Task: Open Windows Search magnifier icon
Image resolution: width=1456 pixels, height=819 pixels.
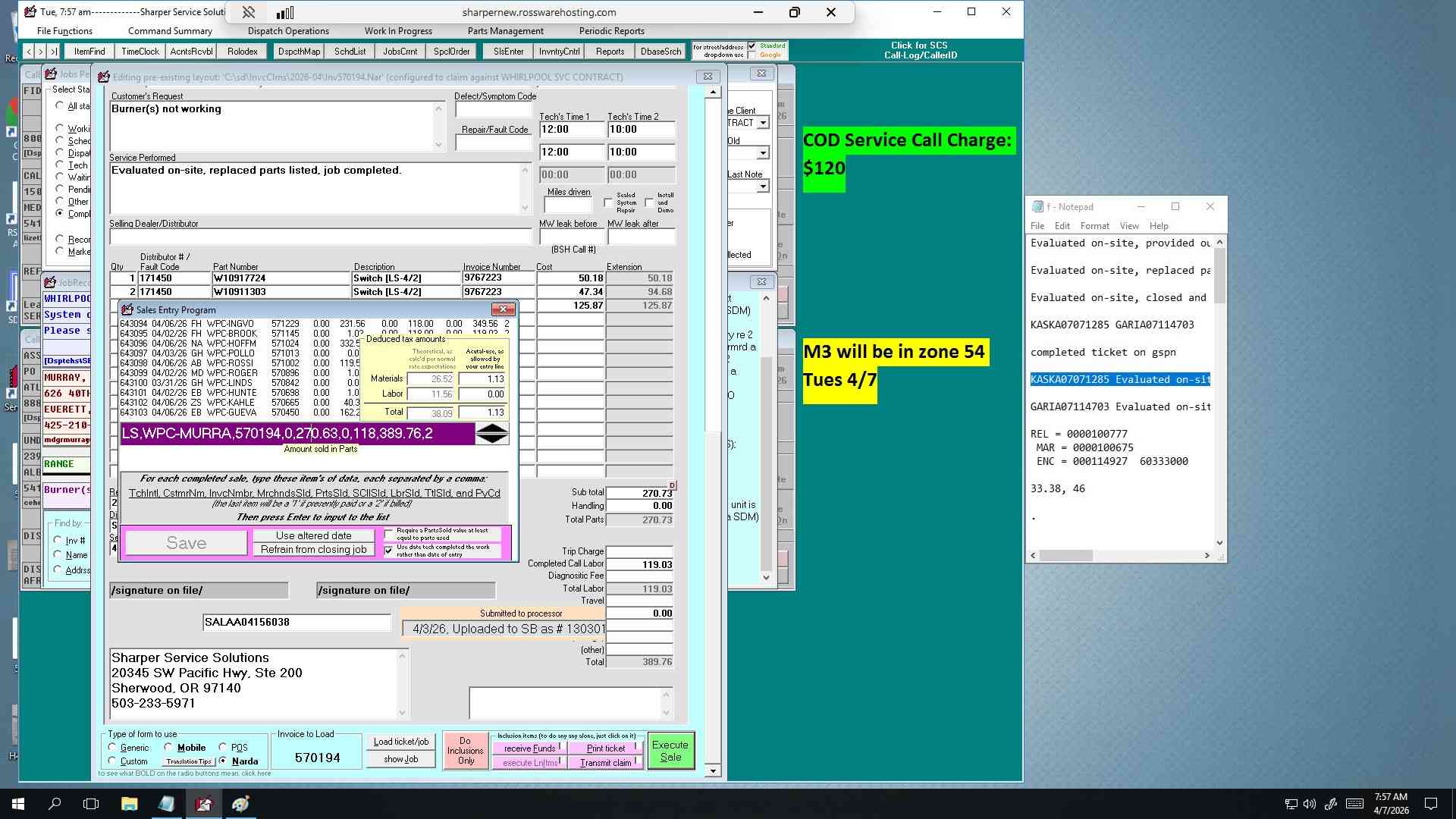Action: [x=55, y=804]
